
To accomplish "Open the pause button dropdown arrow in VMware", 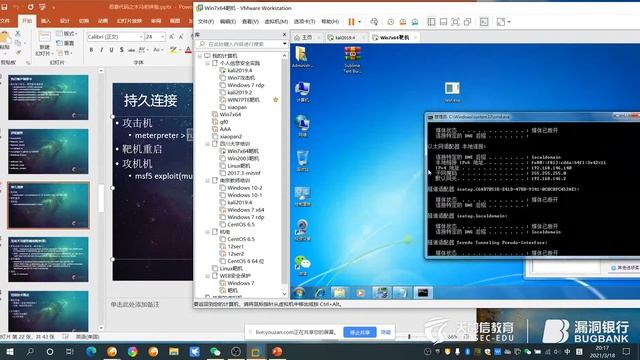I will pos(359,22).
